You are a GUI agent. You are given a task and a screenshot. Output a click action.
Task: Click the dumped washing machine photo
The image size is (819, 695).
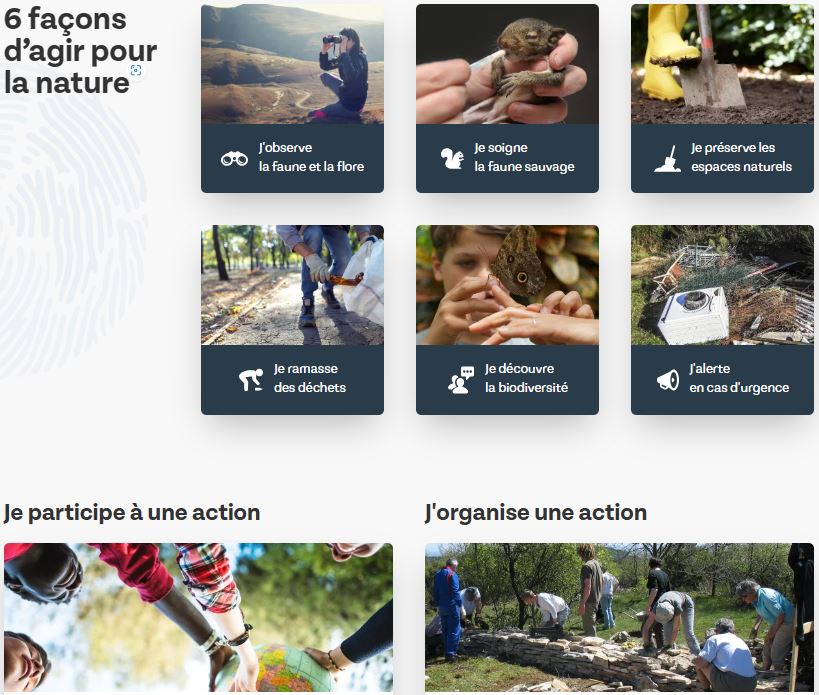click(x=722, y=285)
